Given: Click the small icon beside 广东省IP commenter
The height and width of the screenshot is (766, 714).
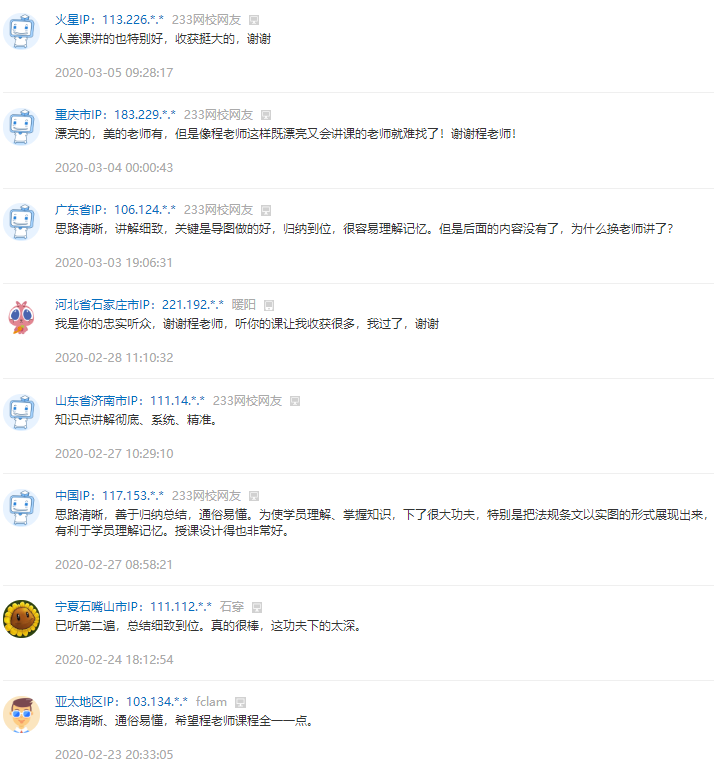Looking at the screenshot, I should pos(266,210).
